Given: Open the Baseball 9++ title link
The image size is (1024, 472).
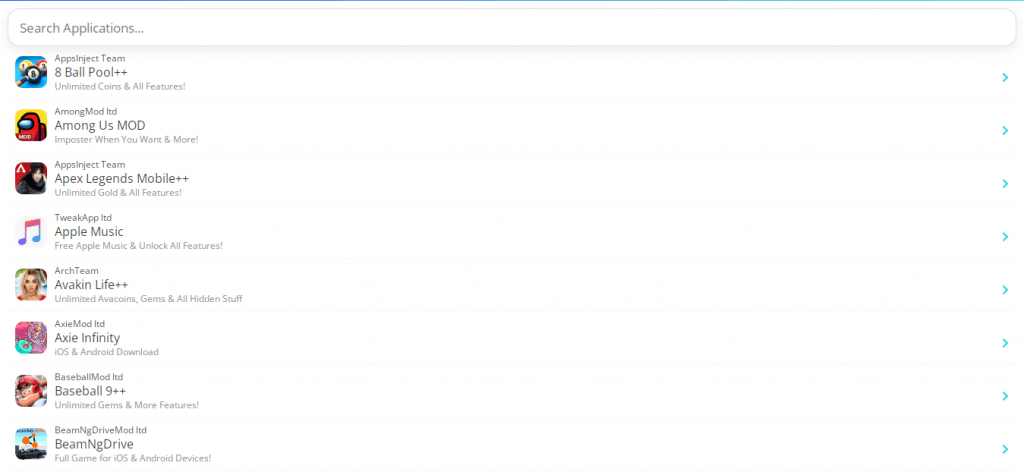Looking at the screenshot, I should pyautogui.click(x=90, y=390).
